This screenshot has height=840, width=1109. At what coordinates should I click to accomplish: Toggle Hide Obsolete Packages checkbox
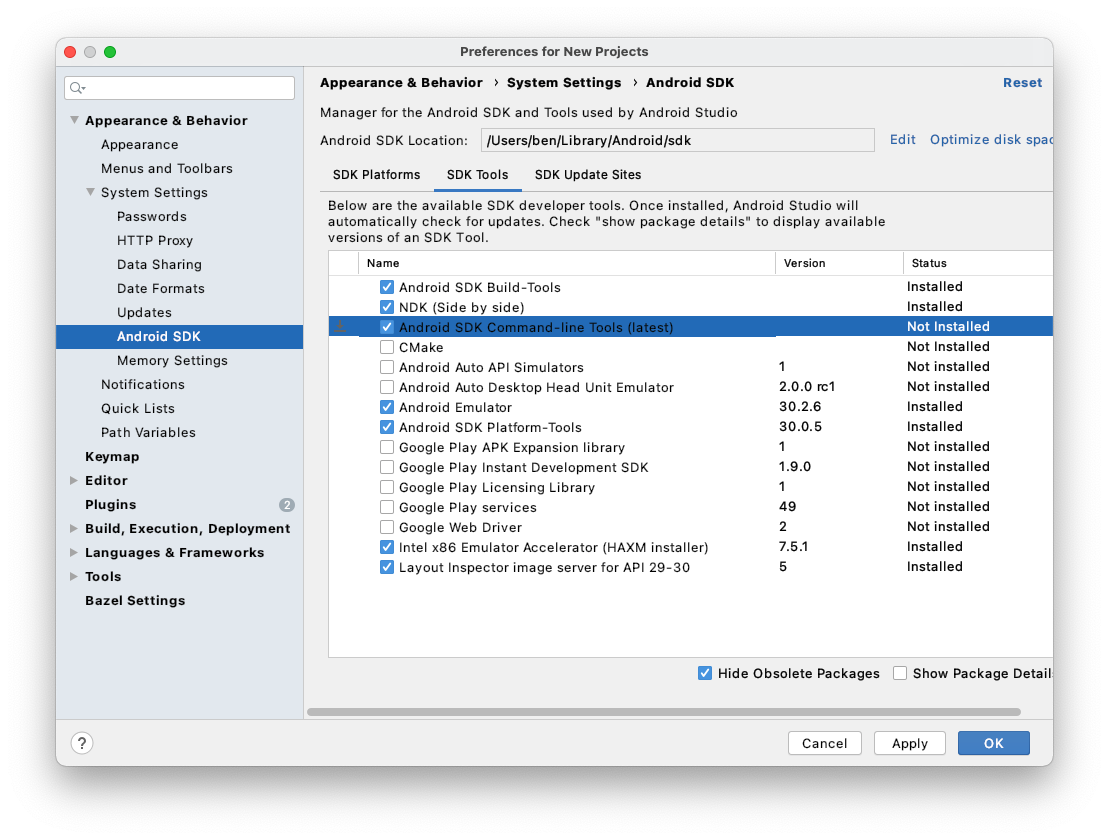pos(705,673)
